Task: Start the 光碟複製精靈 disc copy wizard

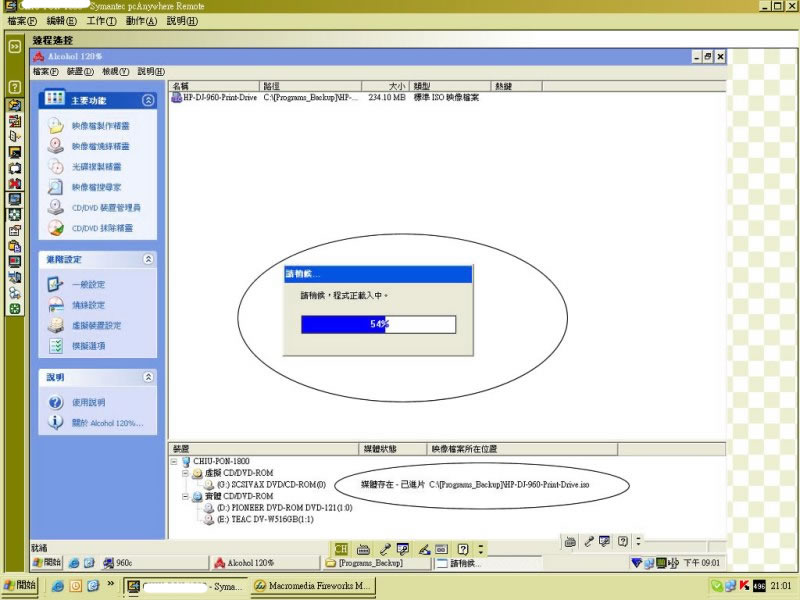Action: pos(96,167)
